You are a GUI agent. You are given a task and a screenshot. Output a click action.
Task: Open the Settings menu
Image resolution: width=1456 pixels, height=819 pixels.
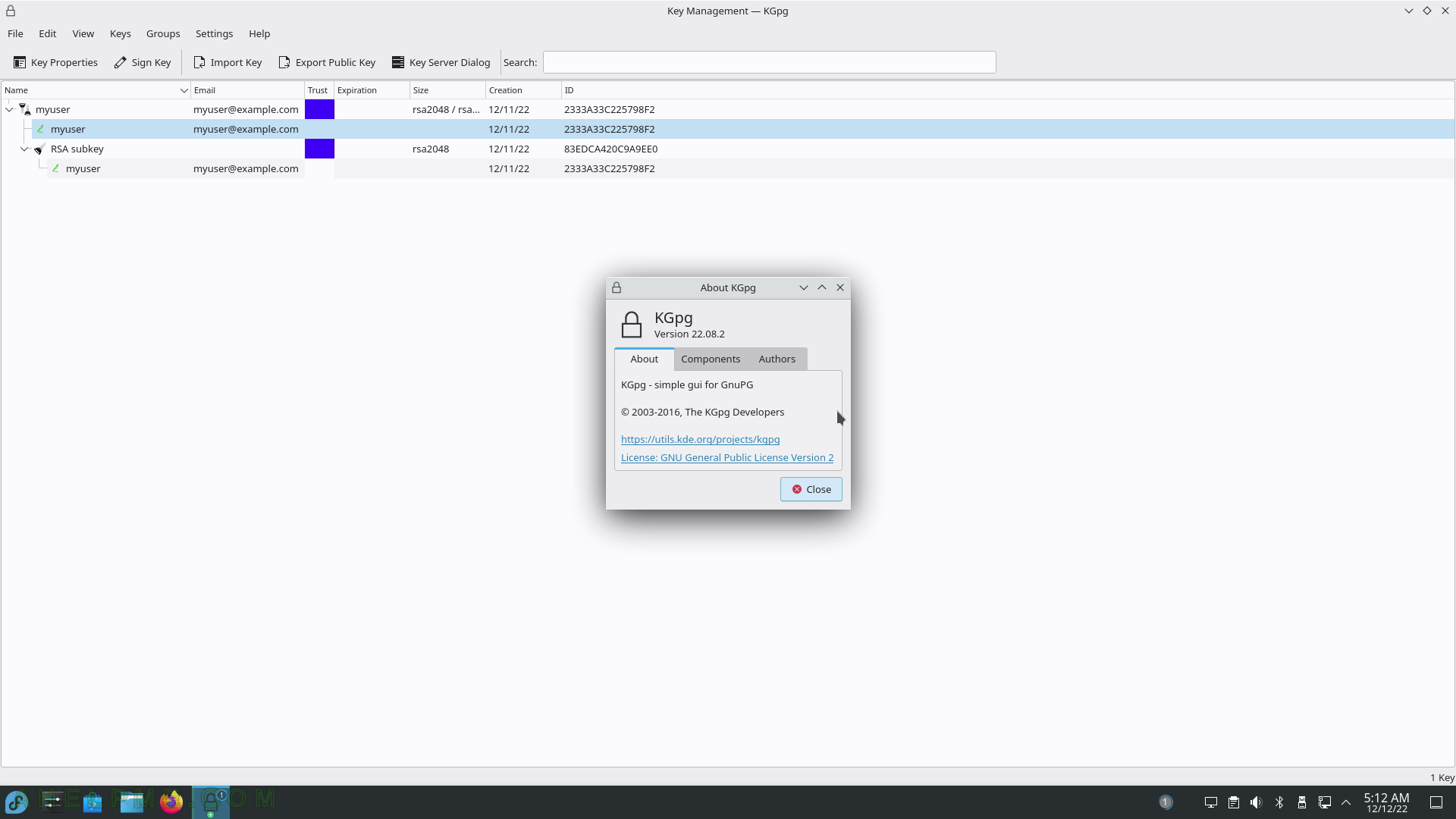(x=214, y=33)
